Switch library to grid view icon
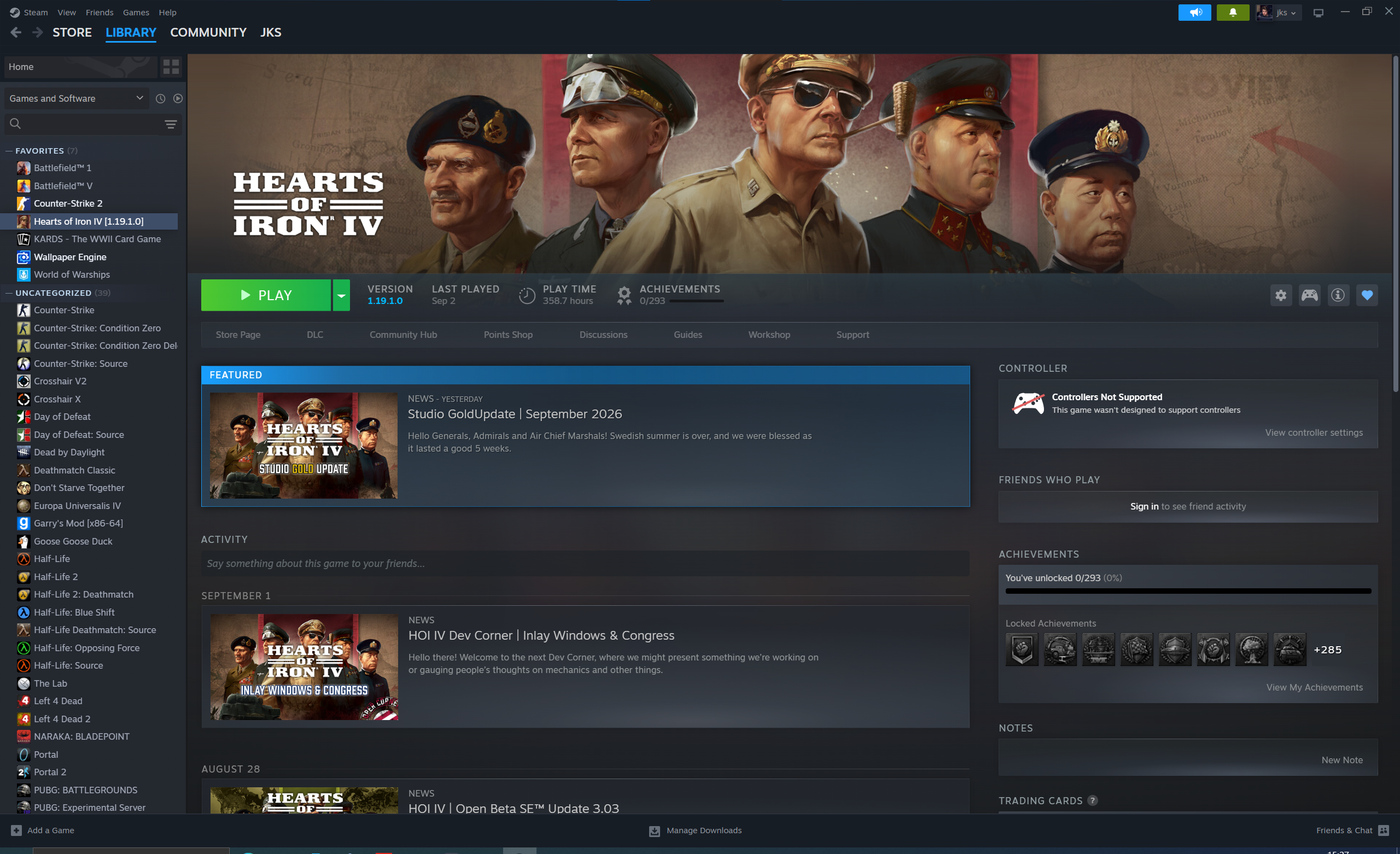Viewport: 1400px width, 854px height. 171,67
